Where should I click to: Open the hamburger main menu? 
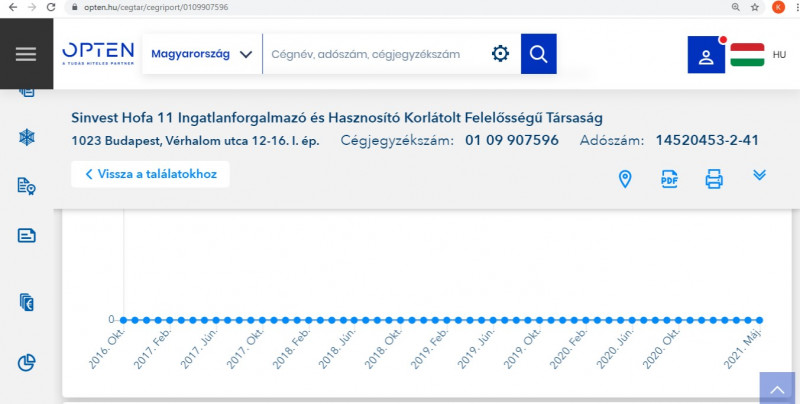coord(26,54)
